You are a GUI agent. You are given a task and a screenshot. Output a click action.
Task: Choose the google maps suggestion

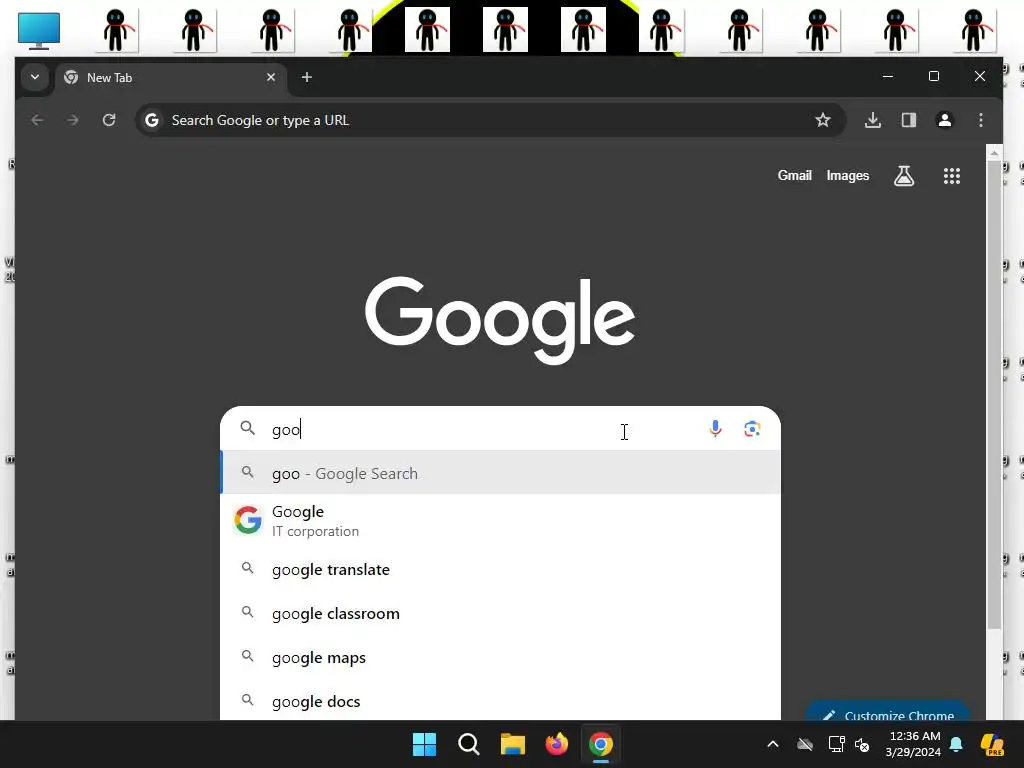(x=501, y=658)
